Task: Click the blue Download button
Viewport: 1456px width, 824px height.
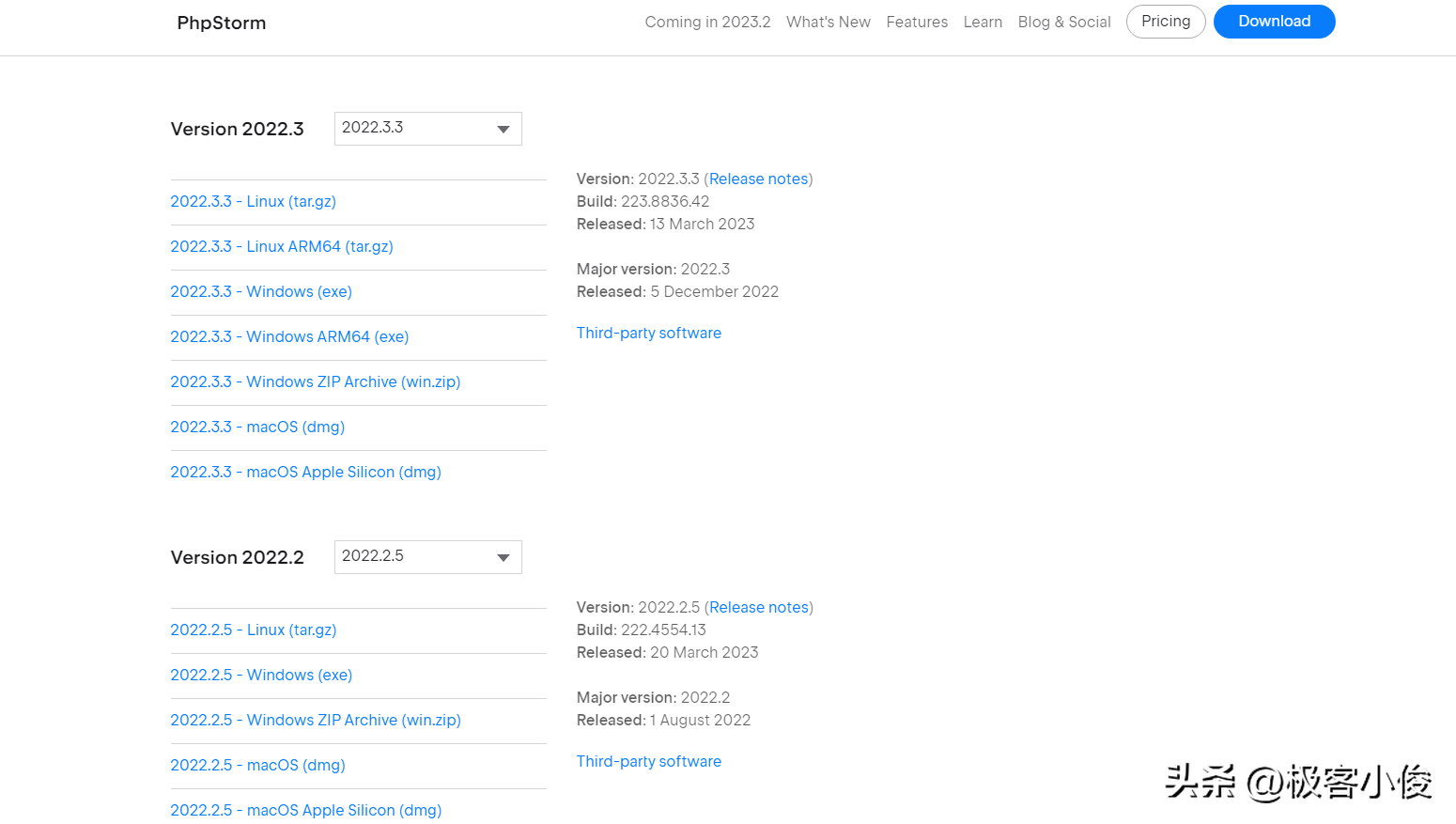Action: 1274,22
